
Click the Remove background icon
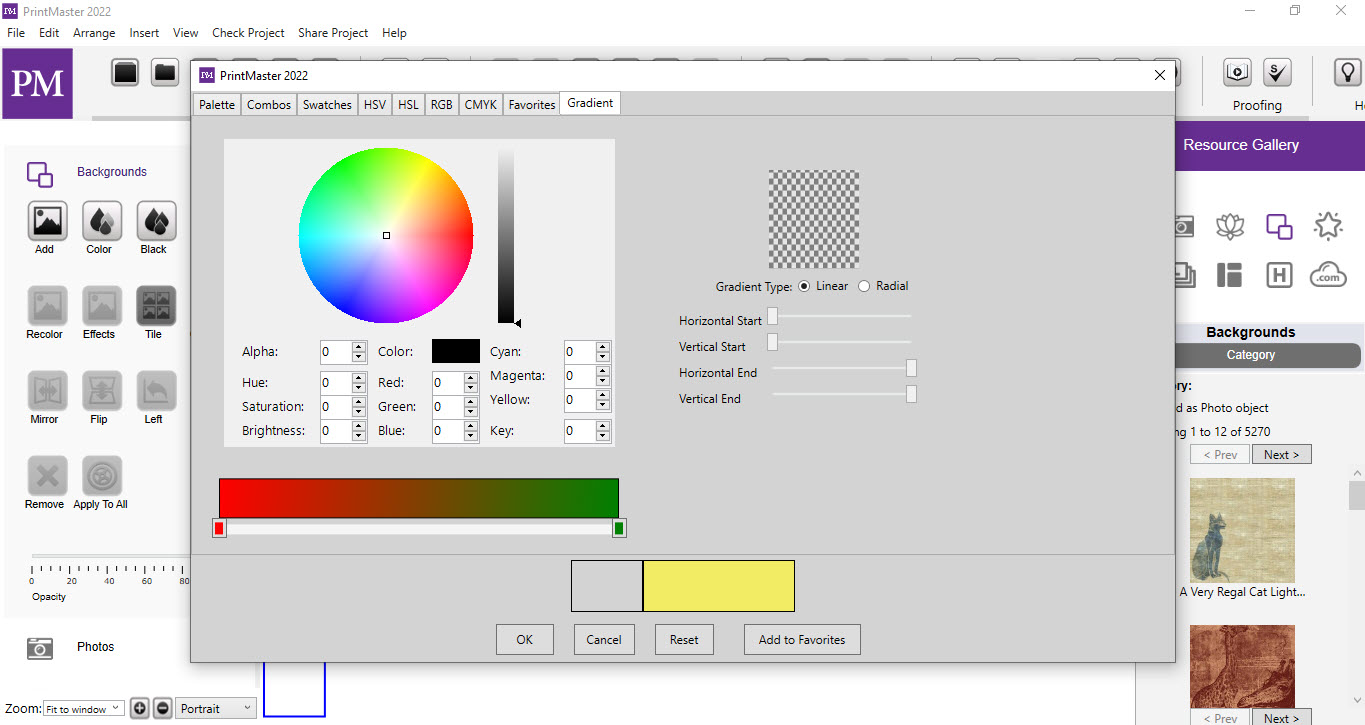tap(47, 476)
